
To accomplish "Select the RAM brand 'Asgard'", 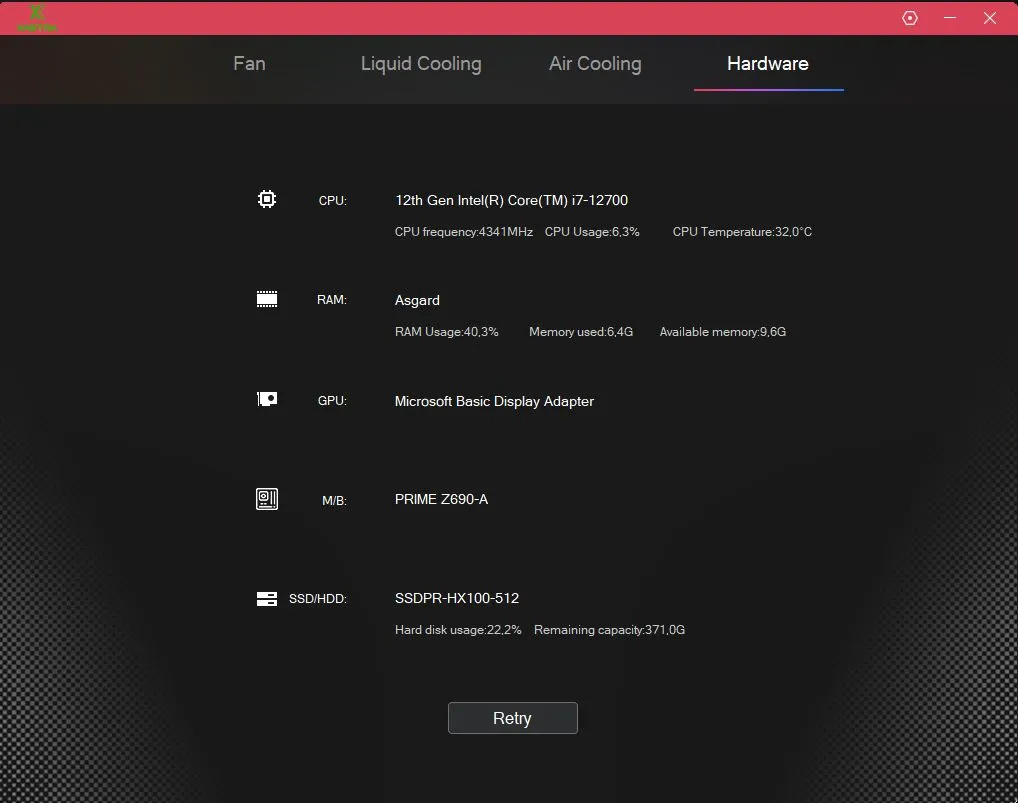I will [x=417, y=301].
